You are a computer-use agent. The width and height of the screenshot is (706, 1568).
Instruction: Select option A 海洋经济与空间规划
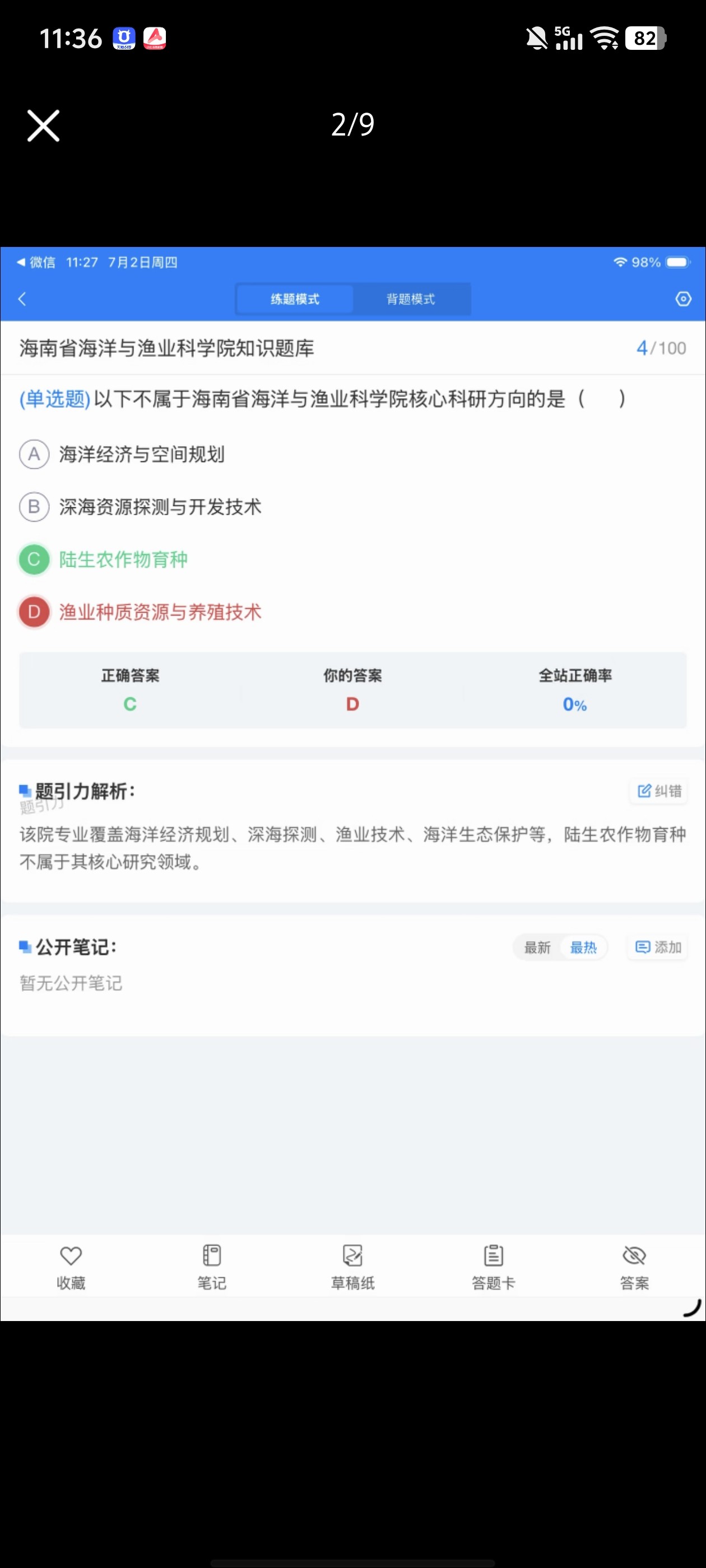[122, 454]
